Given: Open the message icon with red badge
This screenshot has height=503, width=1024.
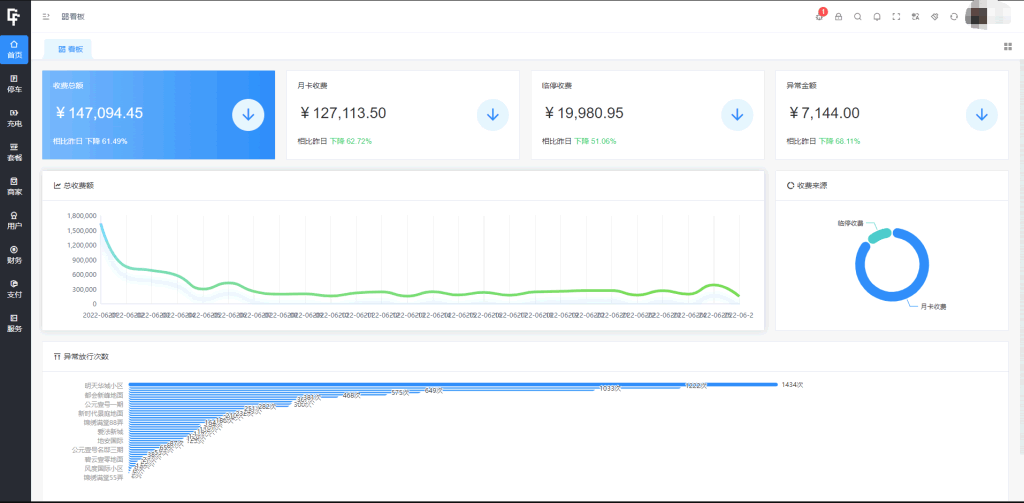Looking at the screenshot, I should coord(820,16).
